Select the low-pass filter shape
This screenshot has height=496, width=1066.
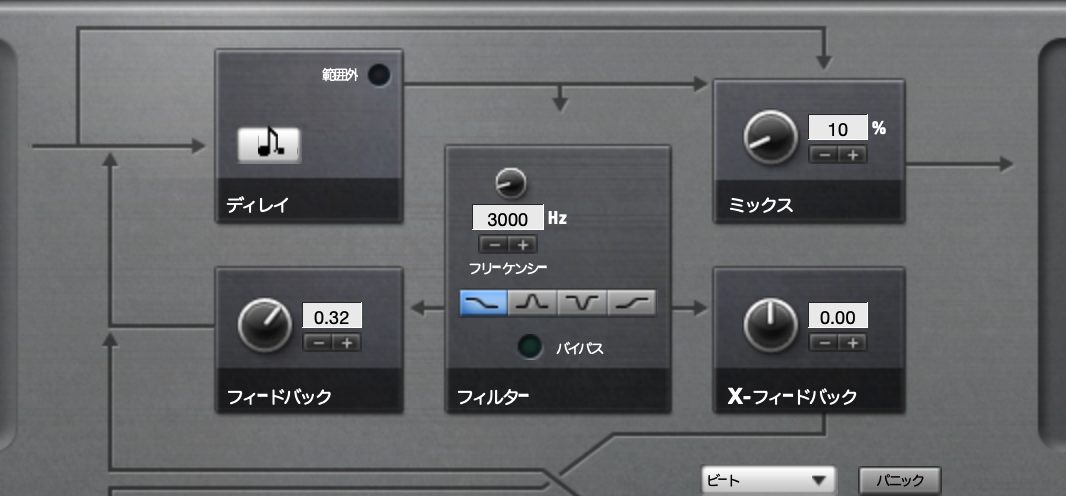pos(484,303)
